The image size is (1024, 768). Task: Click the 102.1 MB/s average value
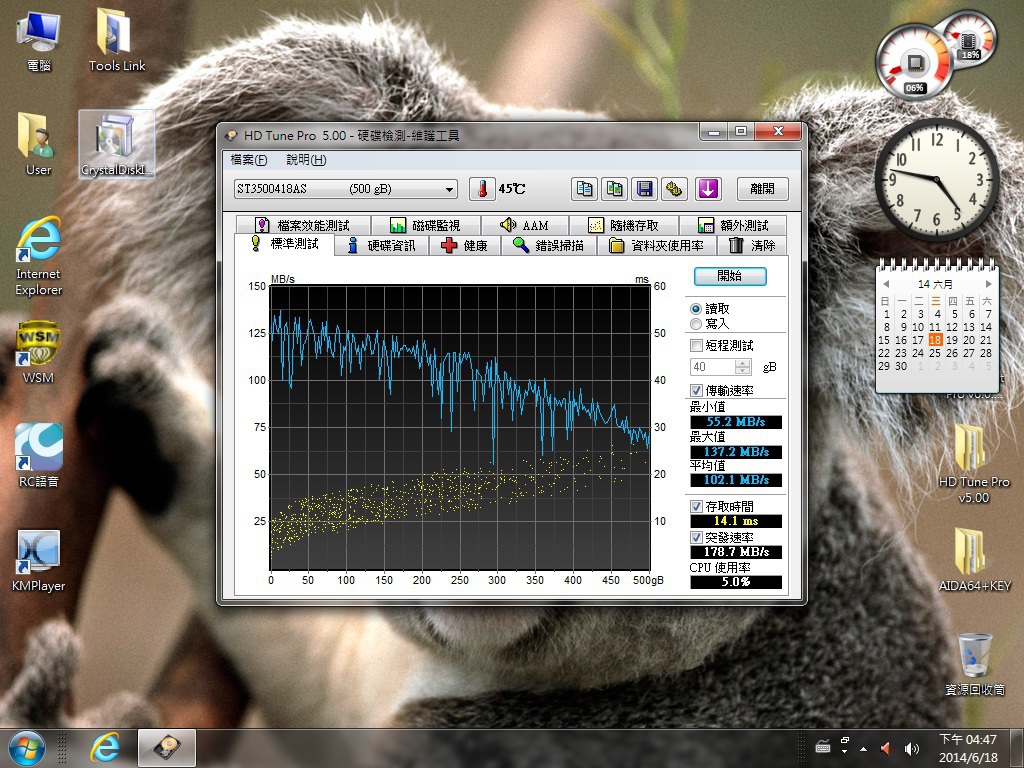pyautogui.click(x=736, y=480)
